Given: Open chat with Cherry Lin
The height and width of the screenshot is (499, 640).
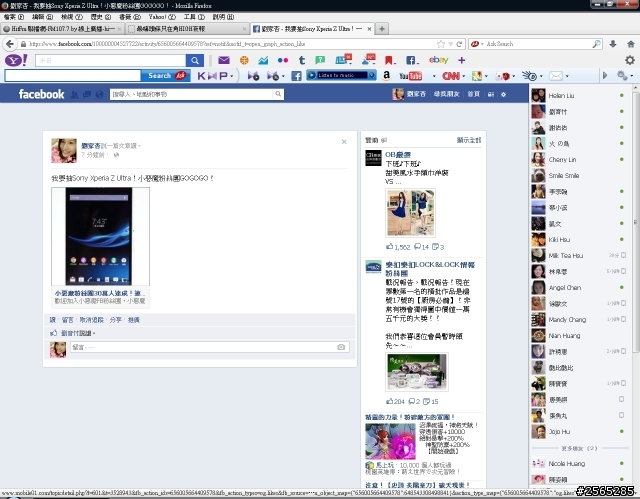Looking at the screenshot, I should coord(579,160).
